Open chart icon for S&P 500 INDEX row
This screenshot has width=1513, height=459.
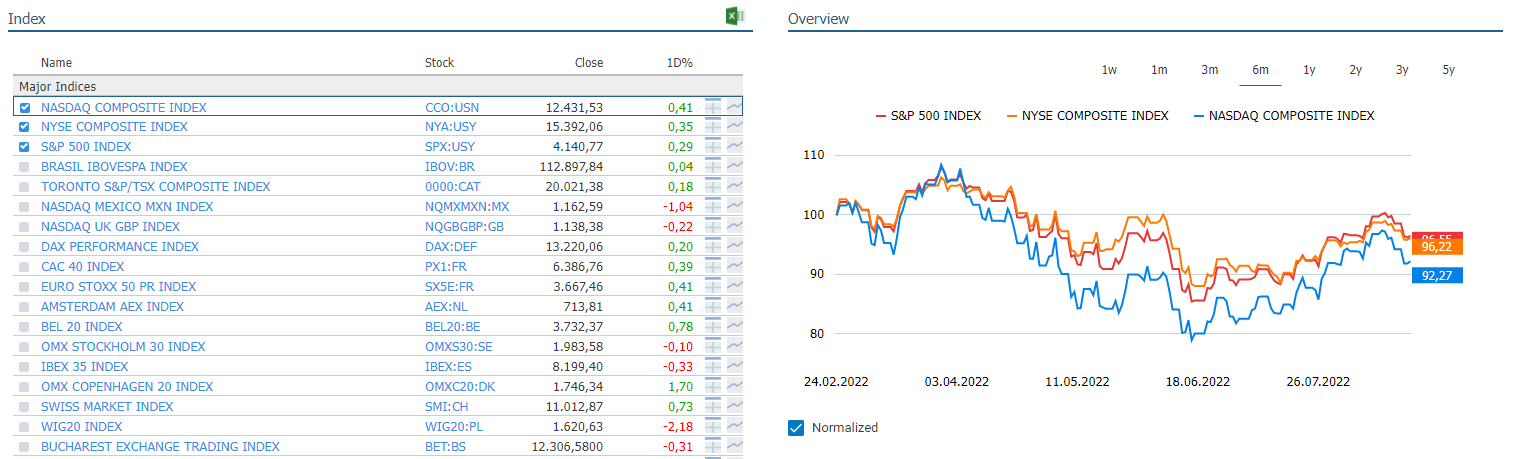pos(735,146)
